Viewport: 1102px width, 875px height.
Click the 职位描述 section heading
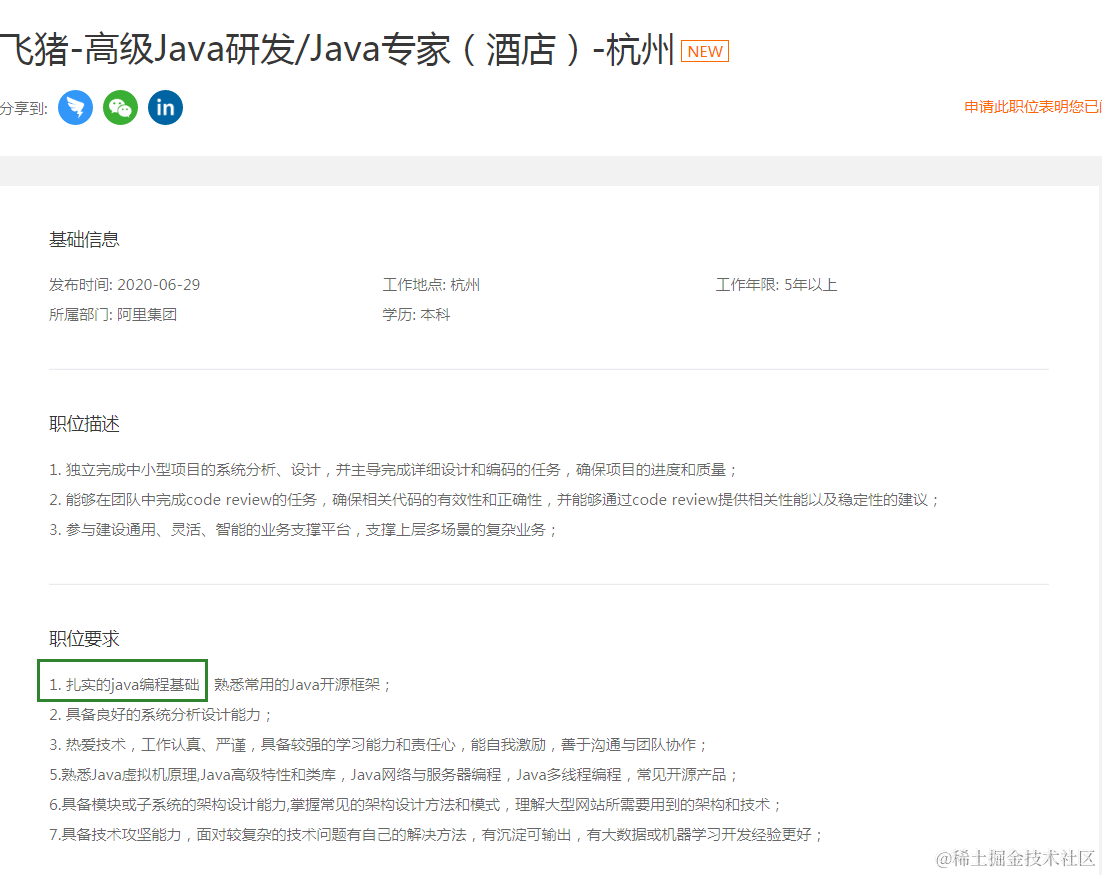(x=84, y=423)
